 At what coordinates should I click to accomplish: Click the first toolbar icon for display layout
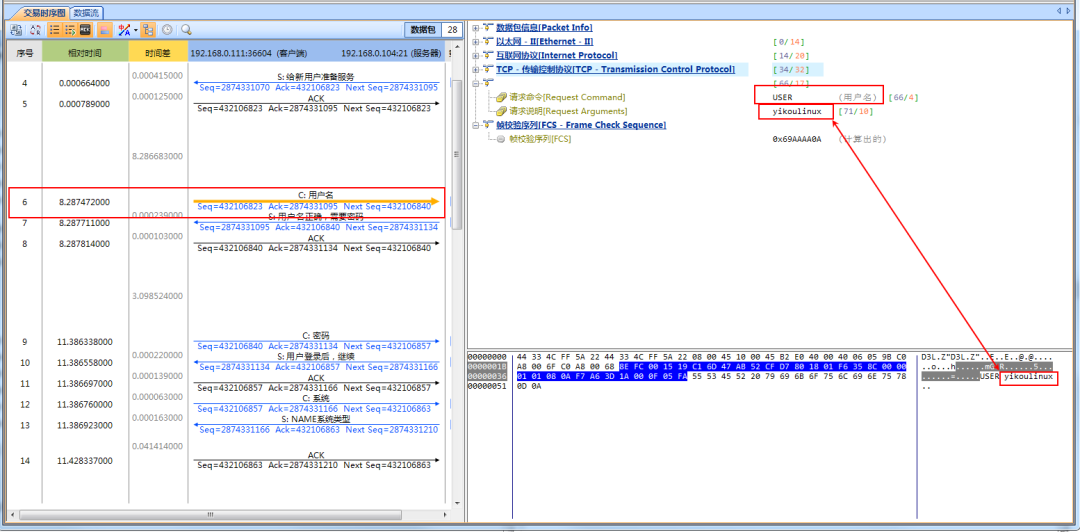pos(17,30)
